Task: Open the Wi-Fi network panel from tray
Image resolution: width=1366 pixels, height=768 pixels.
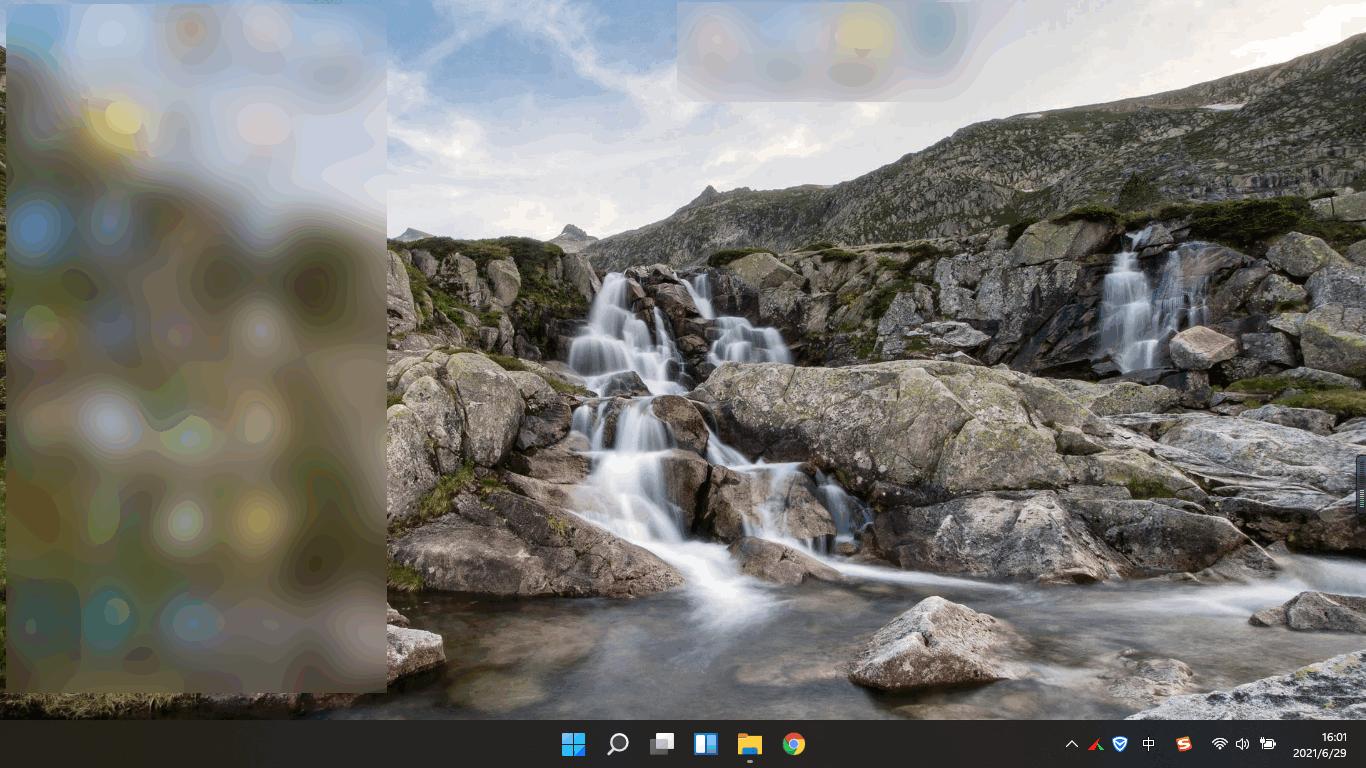Action: tap(1219, 744)
